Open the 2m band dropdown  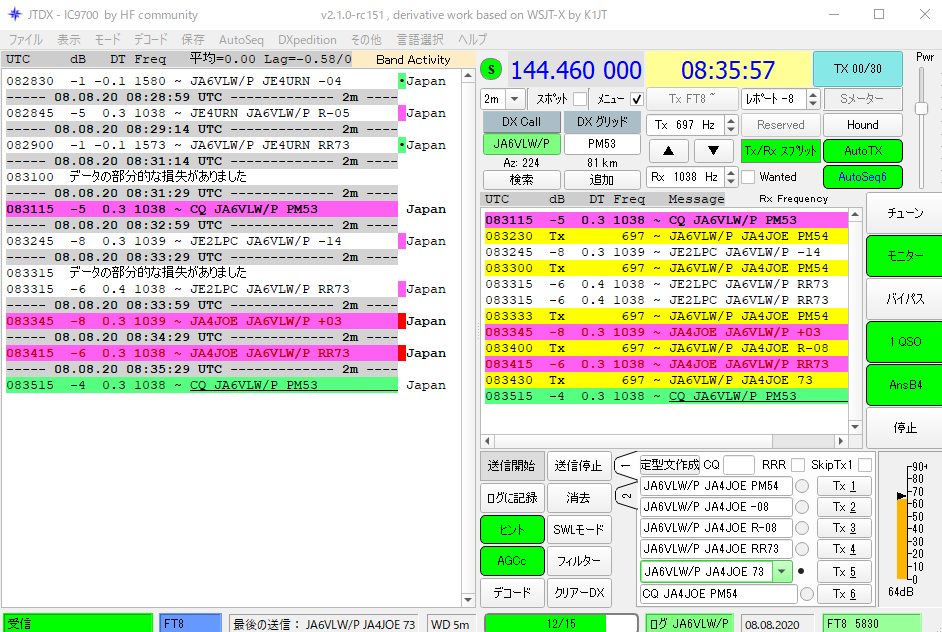(514, 99)
